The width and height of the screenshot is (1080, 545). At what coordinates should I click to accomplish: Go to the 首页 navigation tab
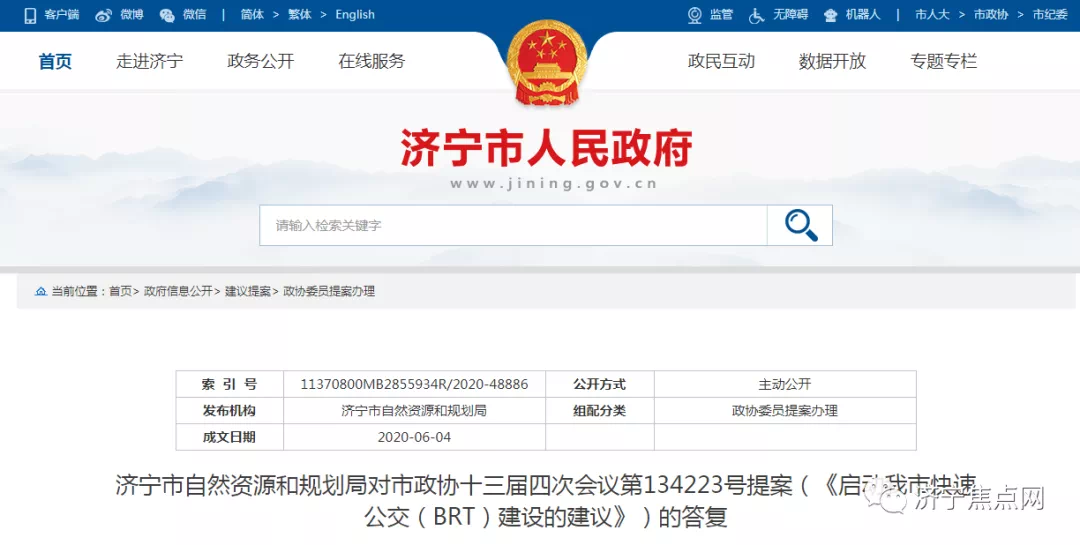click(55, 61)
